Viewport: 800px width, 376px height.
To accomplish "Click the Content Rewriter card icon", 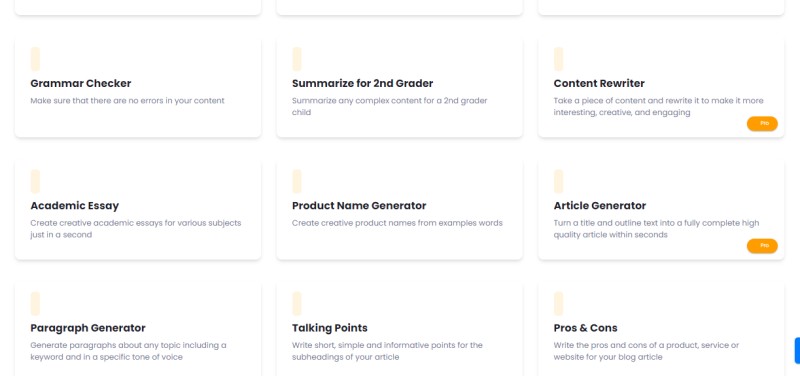I will pos(559,59).
